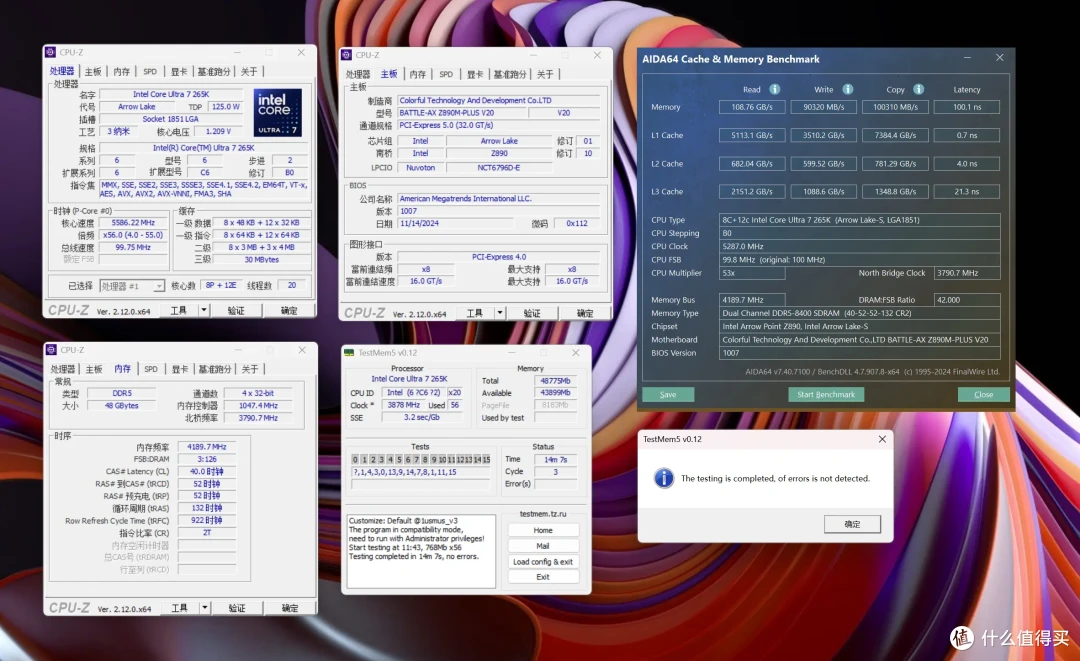Click the testmem.tz.ru Home button

pyautogui.click(x=543, y=530)
